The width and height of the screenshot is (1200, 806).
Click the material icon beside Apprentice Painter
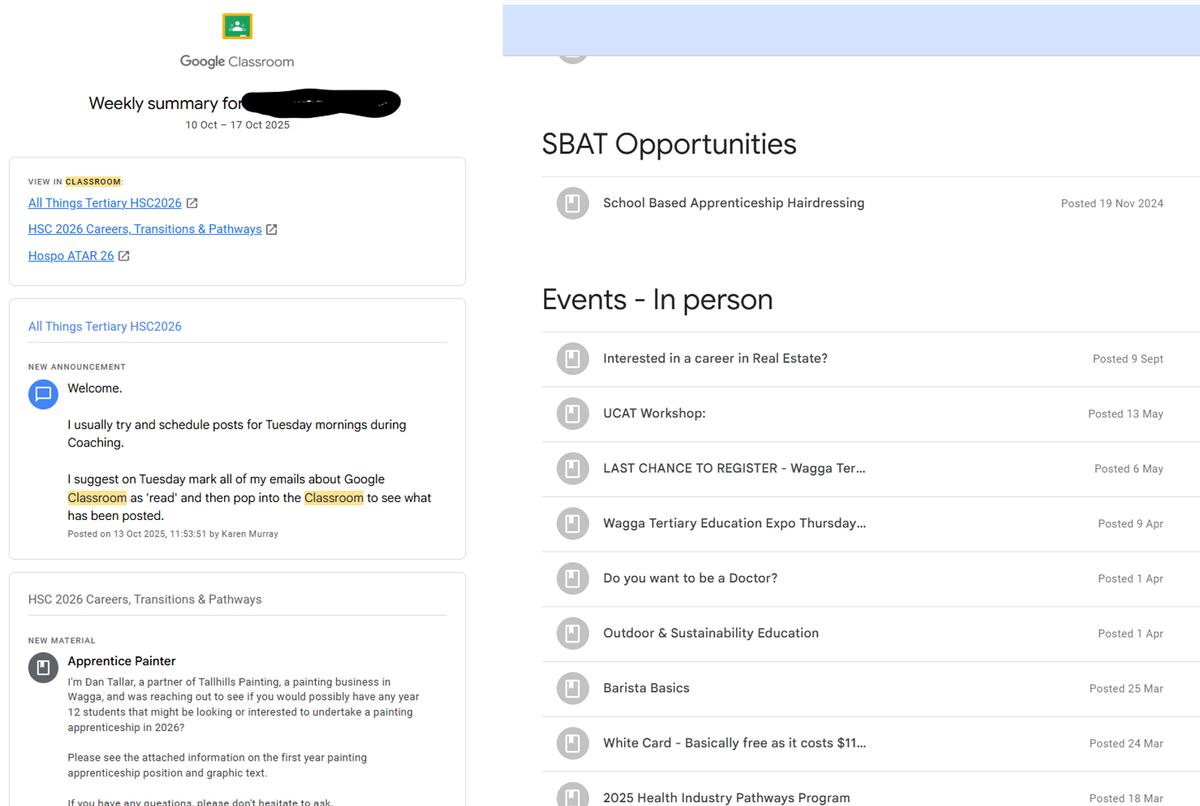(x=43, y=667)
